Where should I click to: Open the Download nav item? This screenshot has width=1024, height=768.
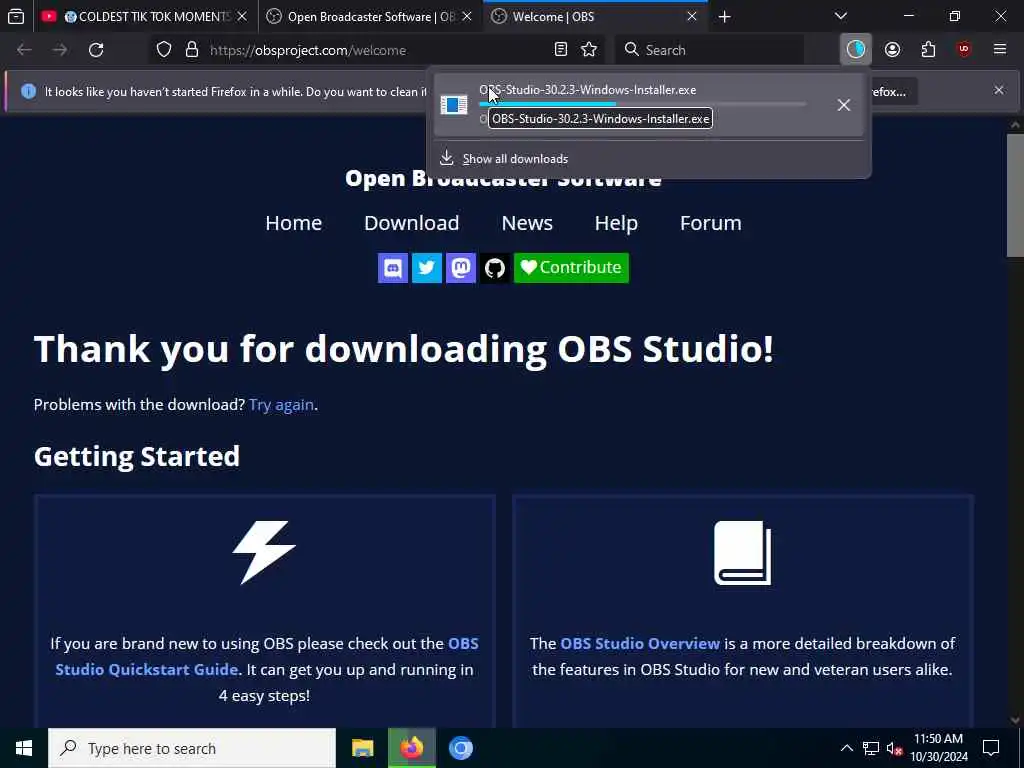click(411, 223)
